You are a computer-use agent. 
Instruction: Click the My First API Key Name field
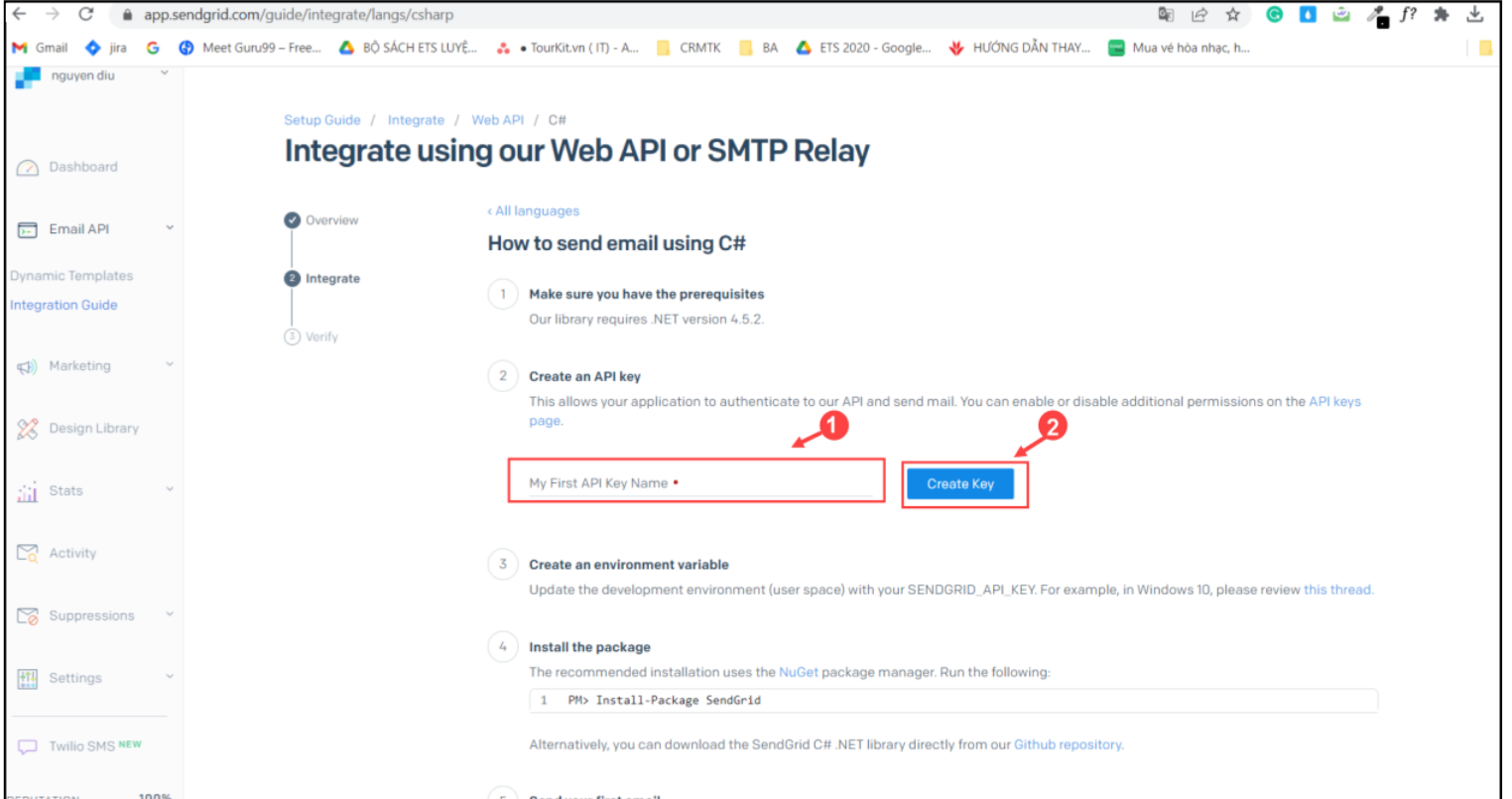(700, 482)
